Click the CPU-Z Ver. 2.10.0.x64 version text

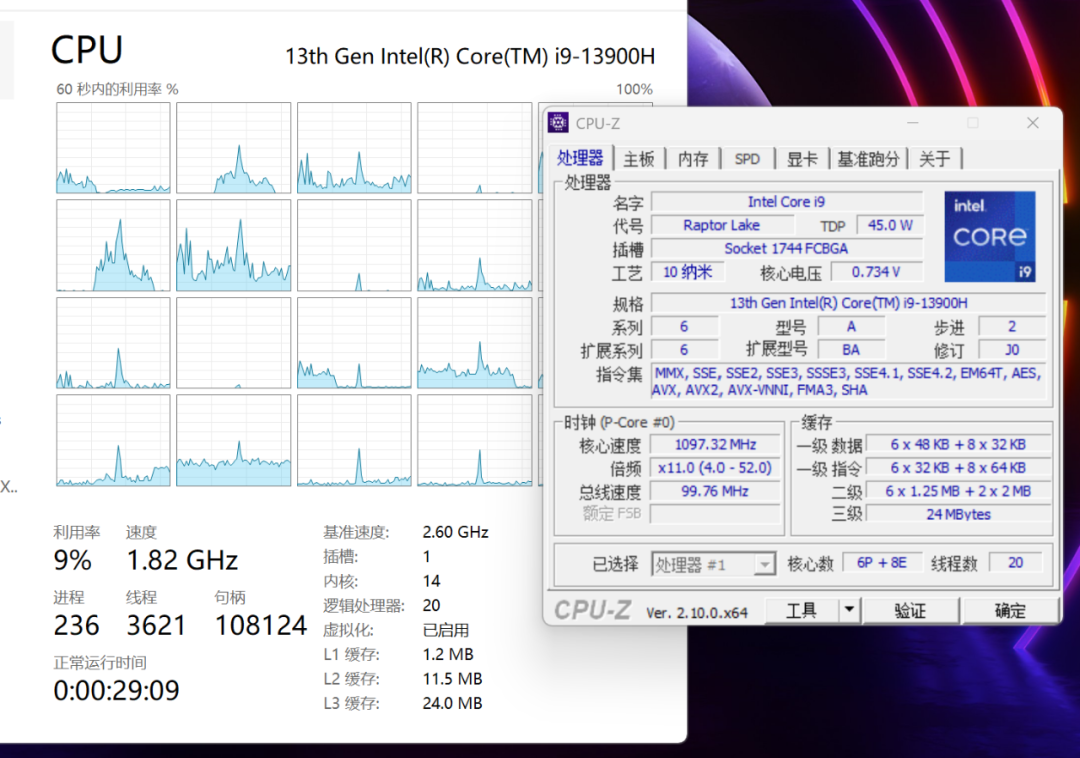(696, 613)
